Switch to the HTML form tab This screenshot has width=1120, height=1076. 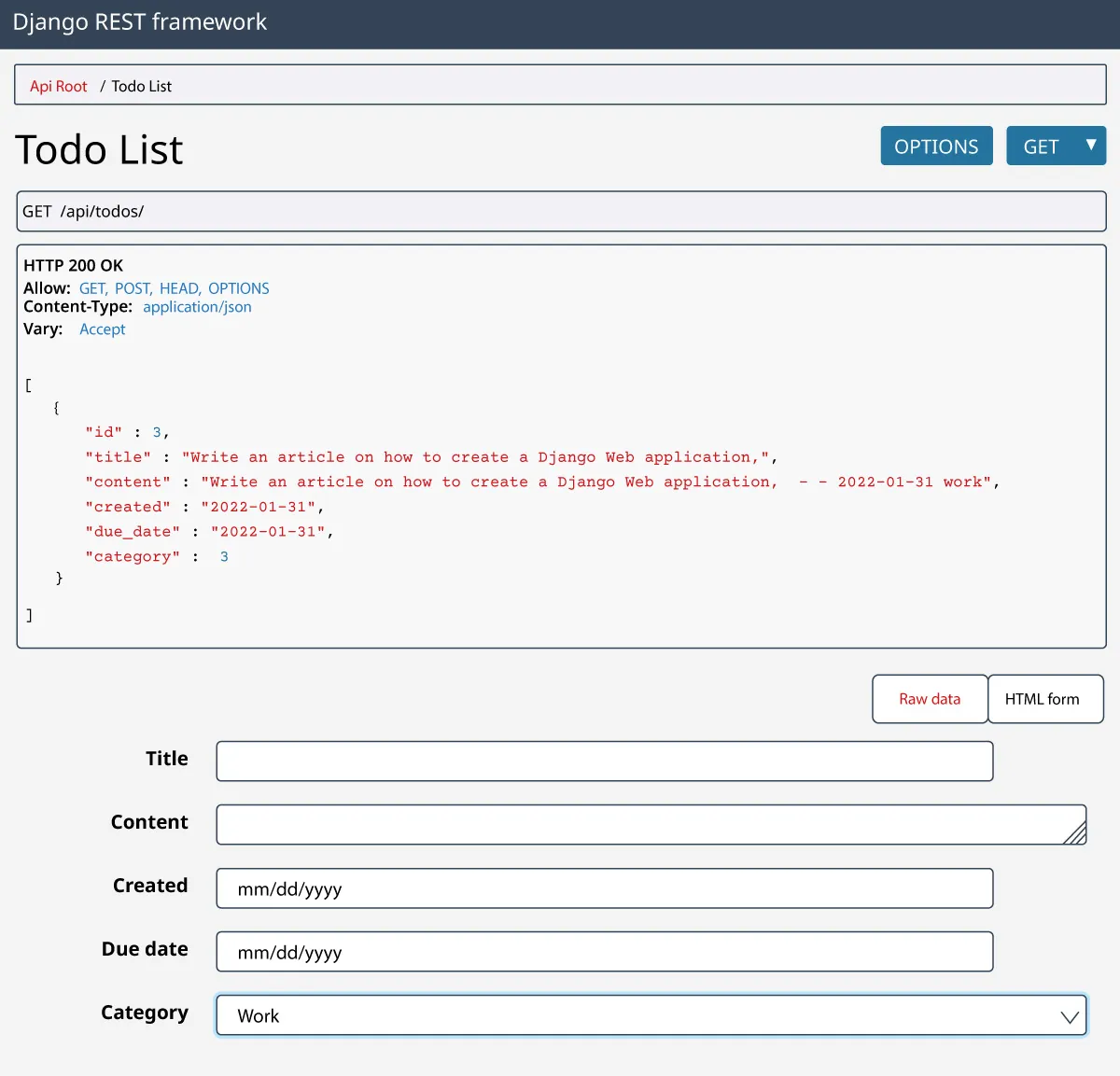click(1045, 698)
